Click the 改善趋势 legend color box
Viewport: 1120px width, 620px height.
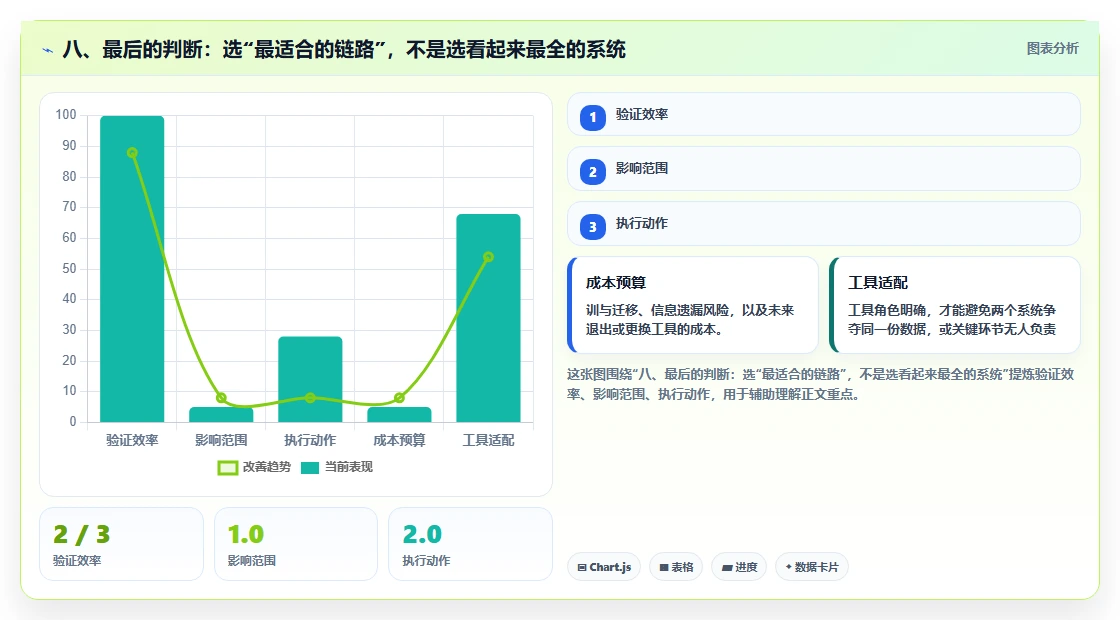tap(228, 468)
